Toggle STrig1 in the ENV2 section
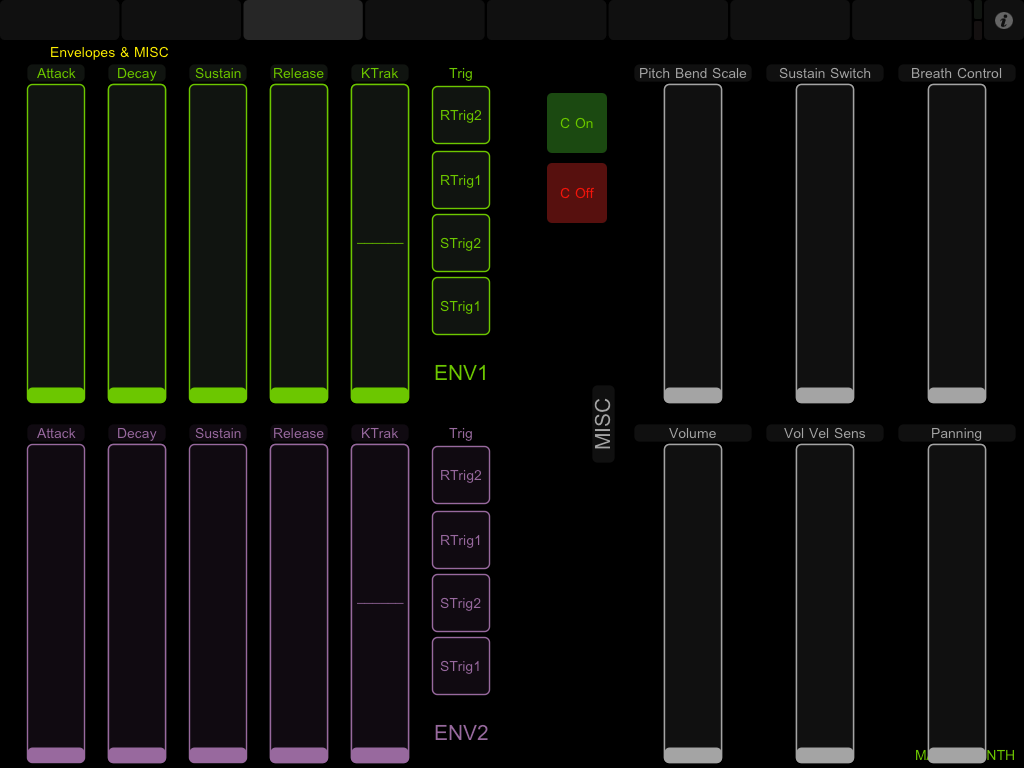1024x768 pixels. coord(461,666)
